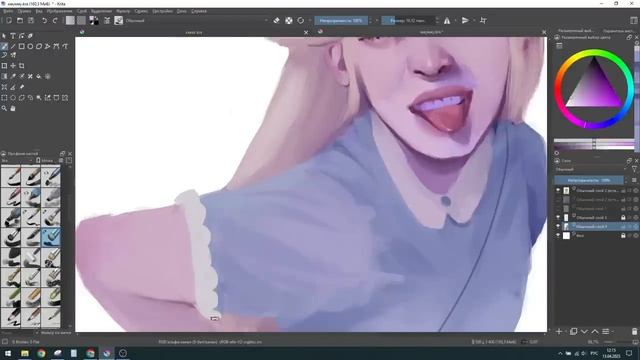
Task: Select the Ellipse shape tool
Action: 30,47
